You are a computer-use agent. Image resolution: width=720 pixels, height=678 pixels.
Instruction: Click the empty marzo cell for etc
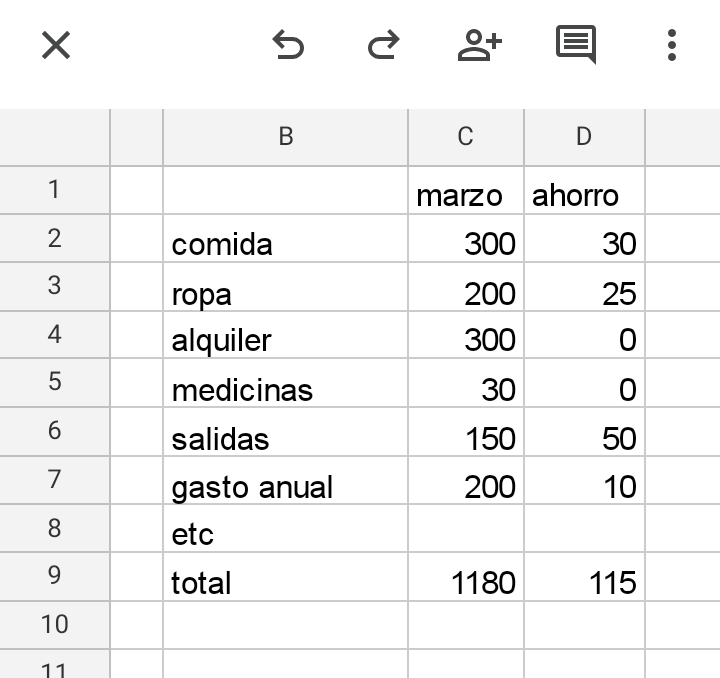click(x=465, y=532)
